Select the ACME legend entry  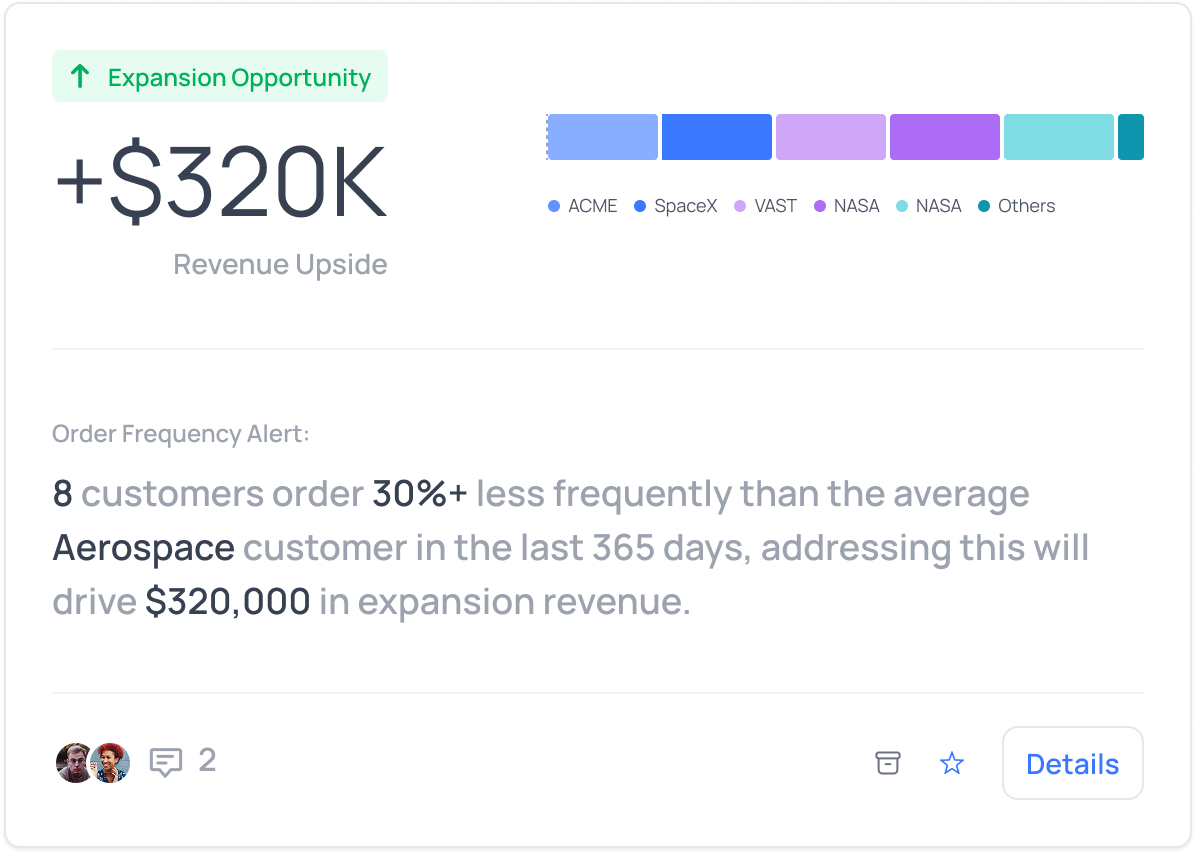pyautogui.click(x=583, y=206)
